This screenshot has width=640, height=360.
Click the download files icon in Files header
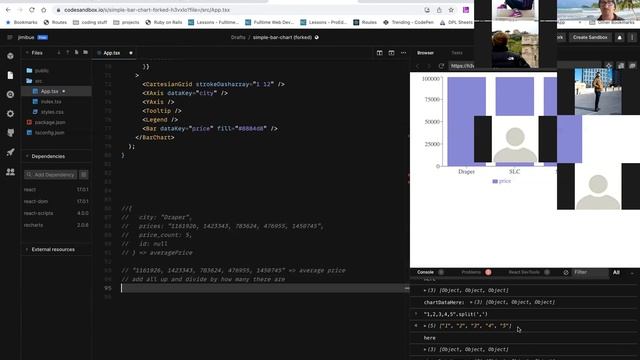[58, 53]
